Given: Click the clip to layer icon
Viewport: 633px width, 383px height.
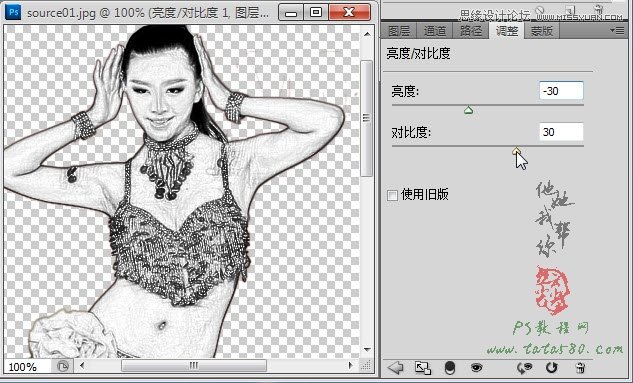Looking at the screenshot, I should [x=450, y=368].
